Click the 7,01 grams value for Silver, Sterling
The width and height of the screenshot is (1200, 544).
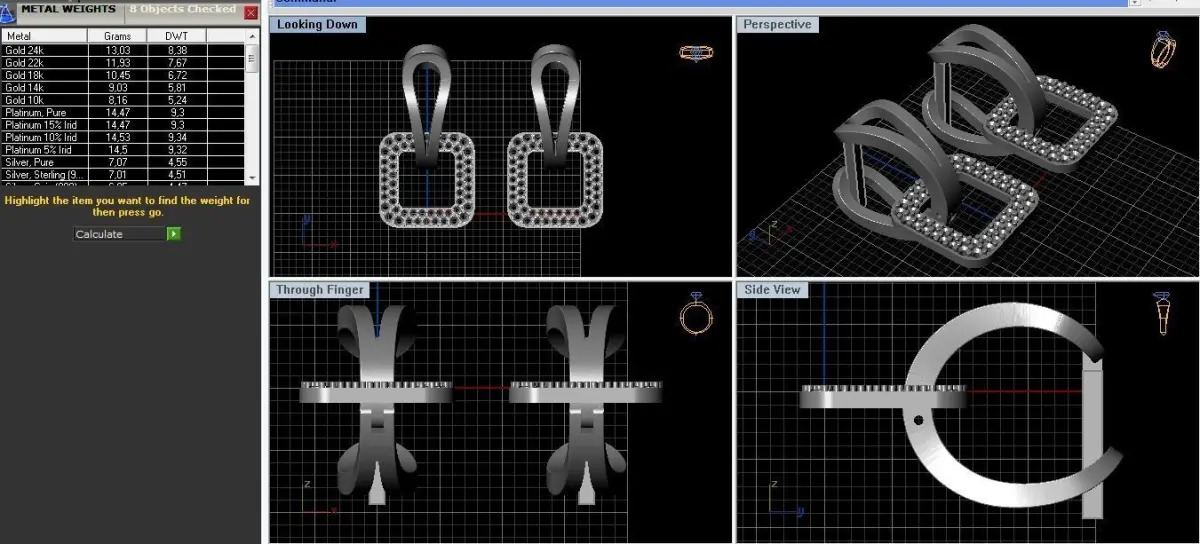click(118, 175)
